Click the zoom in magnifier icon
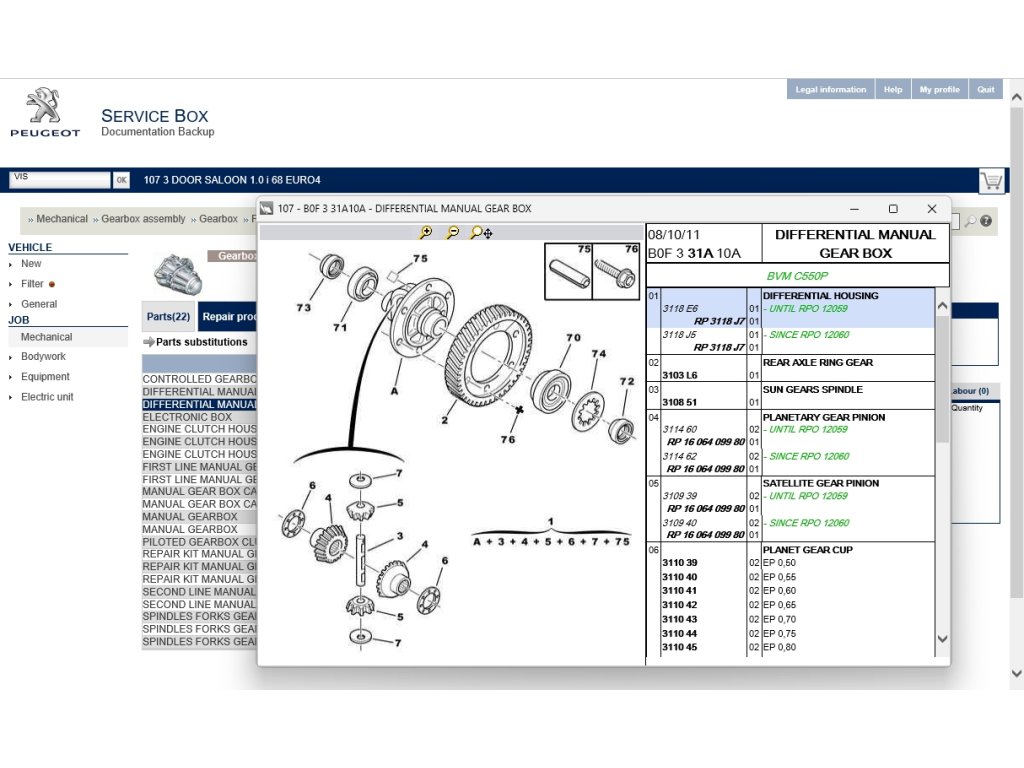The height and width of the screenshot is (768, 1024). (x=426, y=233)
